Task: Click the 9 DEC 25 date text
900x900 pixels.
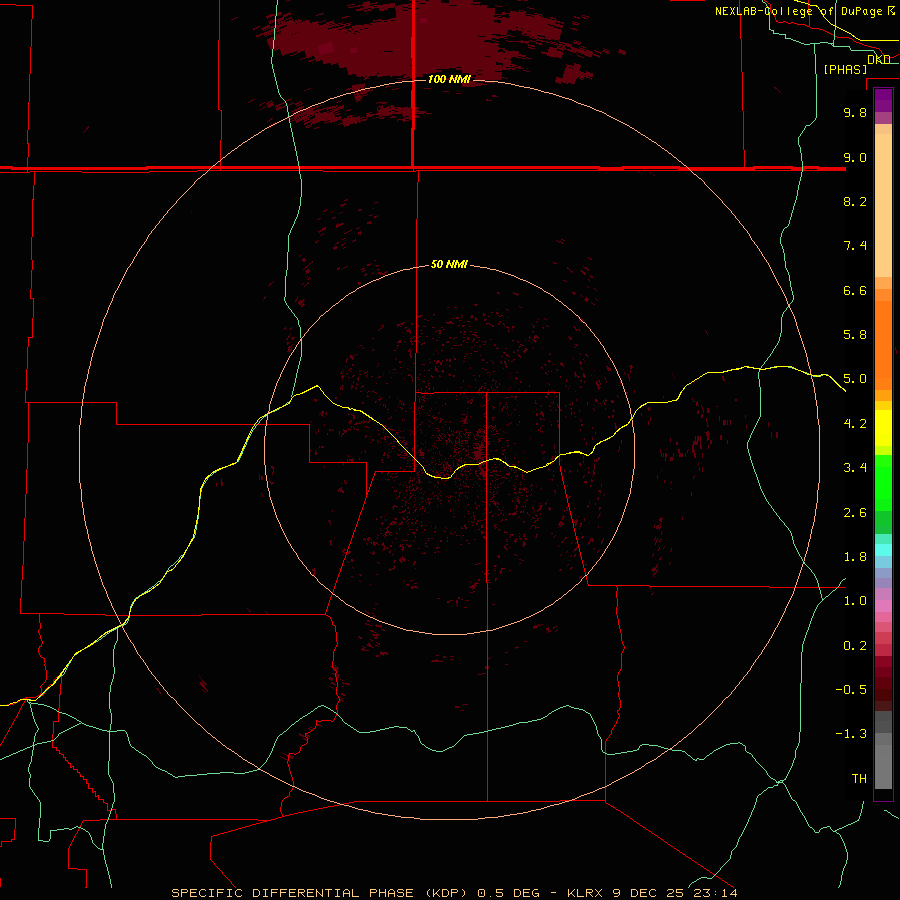Action: click(x=649, y=893)
